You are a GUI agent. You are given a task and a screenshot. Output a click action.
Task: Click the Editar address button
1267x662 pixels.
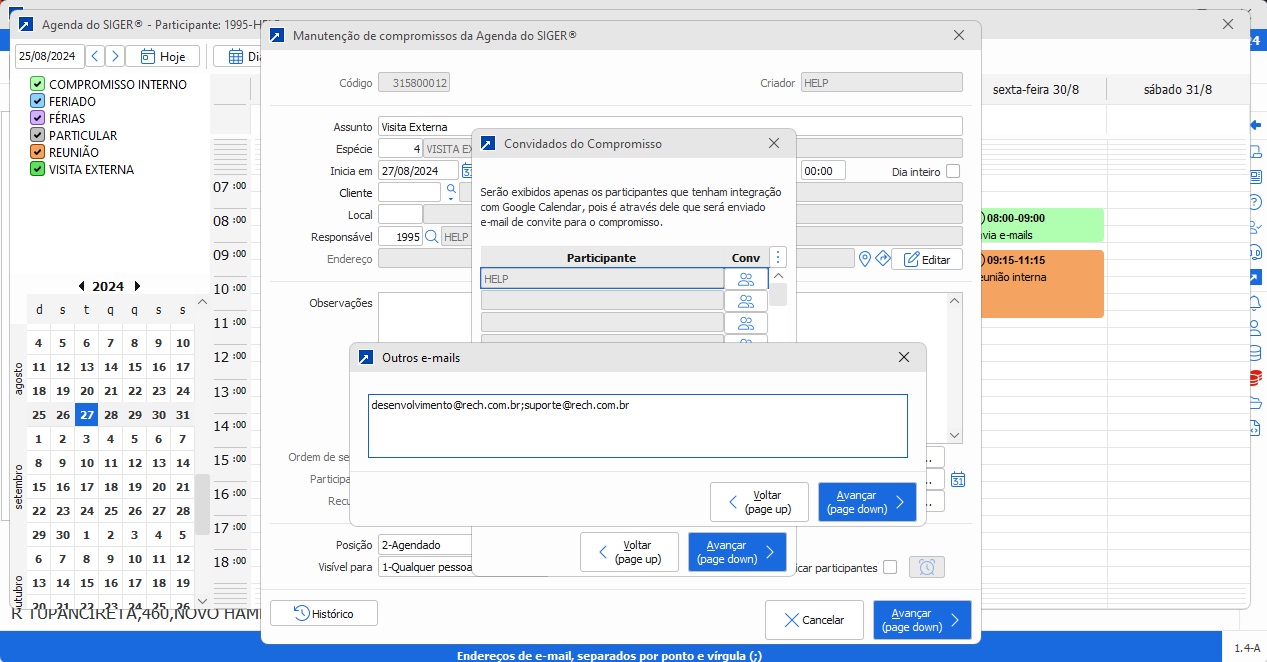pyautogui.click(x=927, y=259)
